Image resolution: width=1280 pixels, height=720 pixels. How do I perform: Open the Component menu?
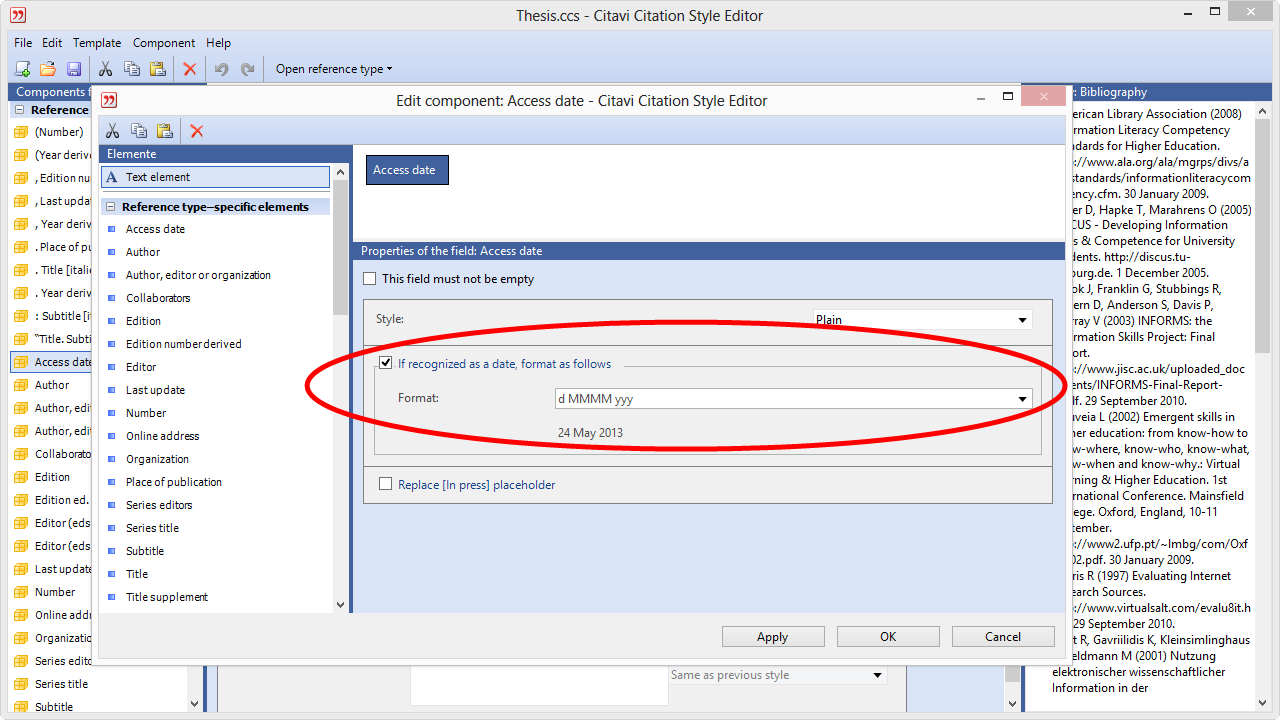click(164, 43)
